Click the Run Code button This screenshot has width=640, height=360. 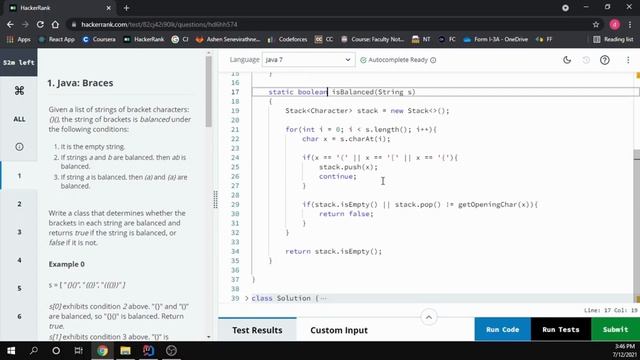click(502, 329)
